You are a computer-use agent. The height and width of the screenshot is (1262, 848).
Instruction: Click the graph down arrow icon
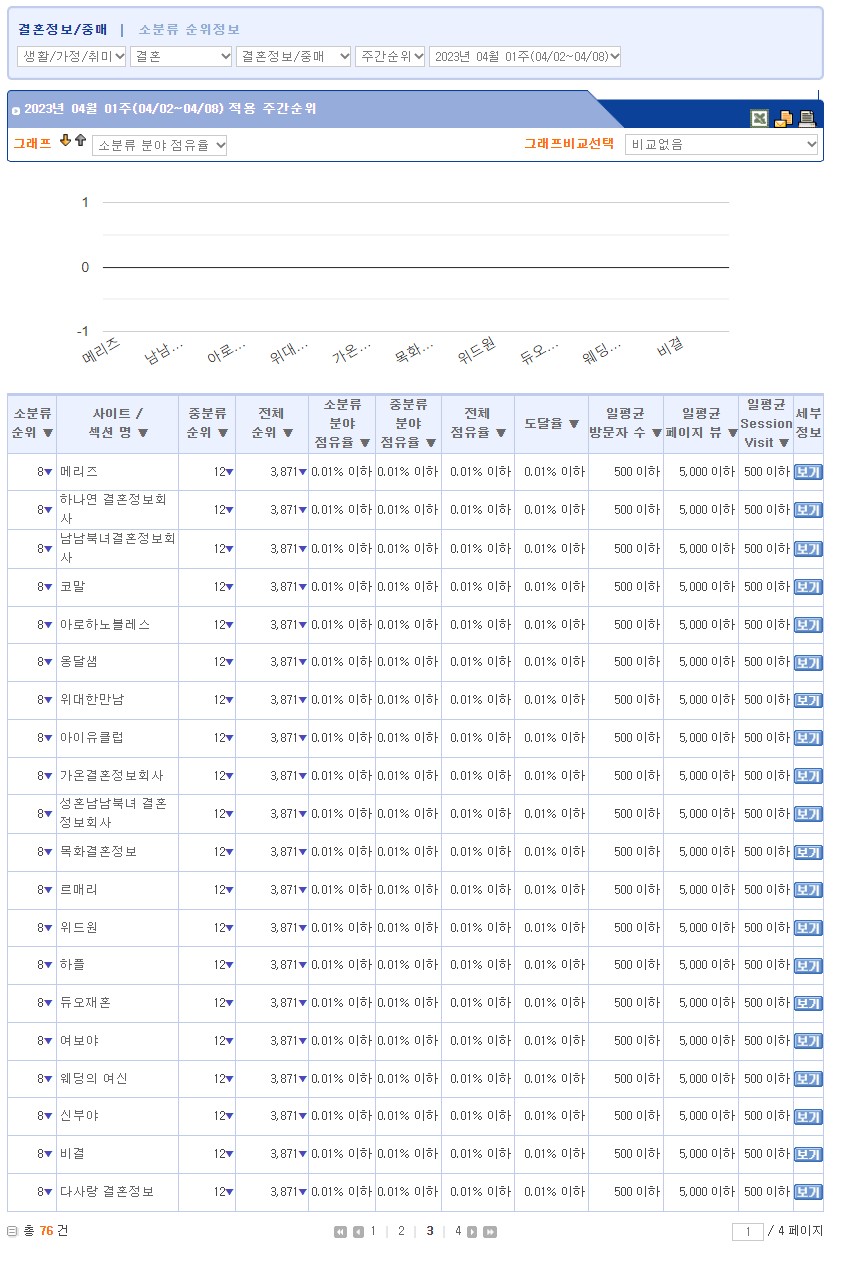click(66, 141)
